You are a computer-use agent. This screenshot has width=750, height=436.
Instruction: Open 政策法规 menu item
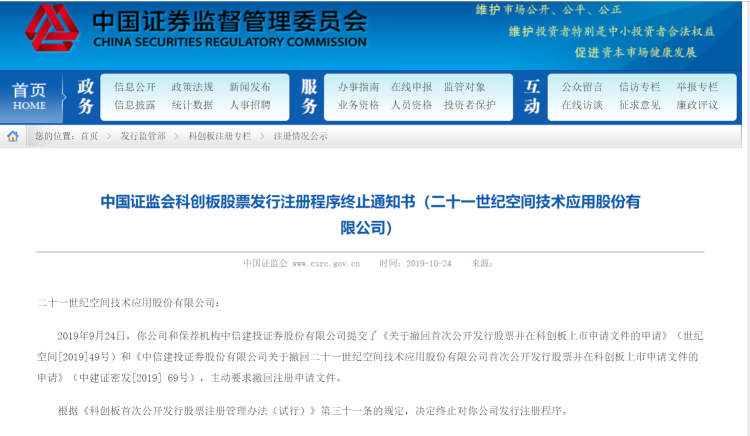(x=192, y=87)
